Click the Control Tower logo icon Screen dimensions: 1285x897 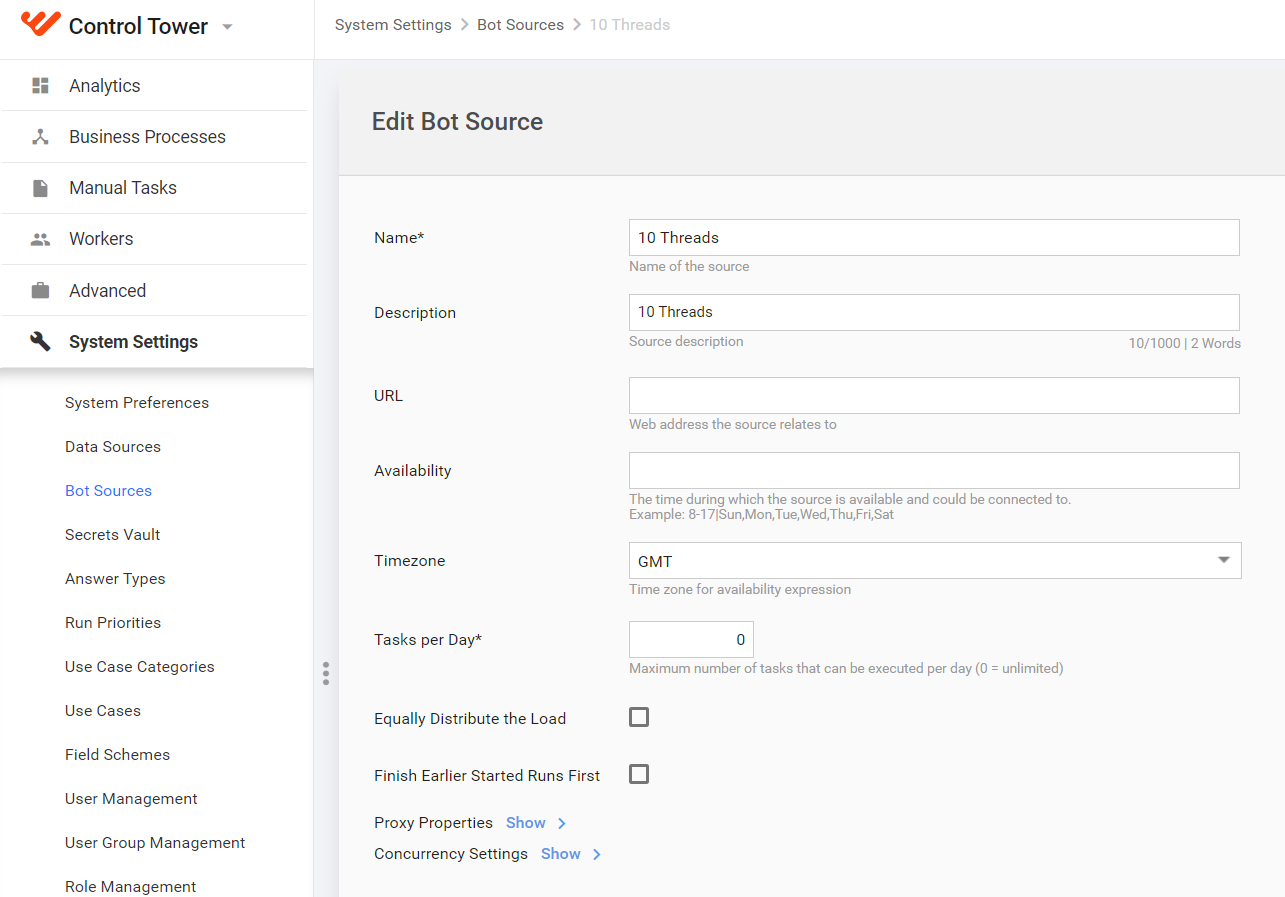click(x=40, y=24)
